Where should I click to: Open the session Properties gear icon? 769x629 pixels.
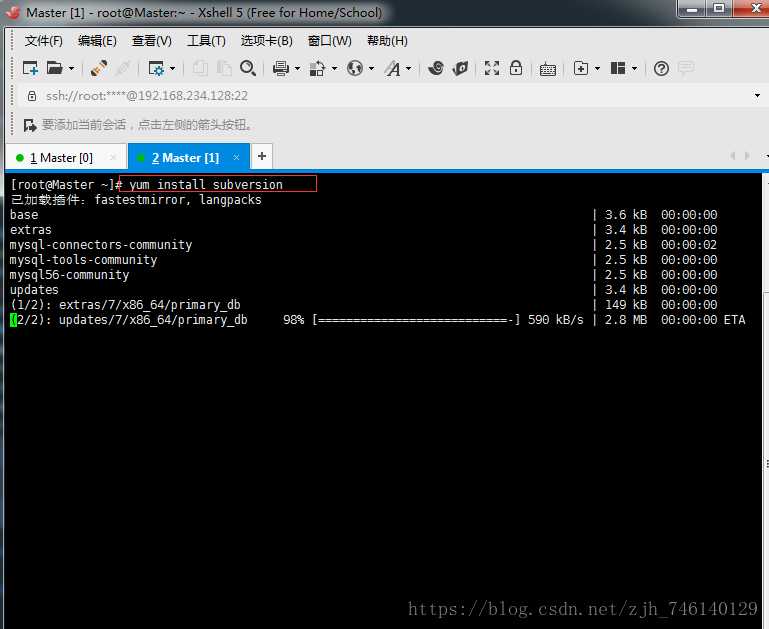click(x=156, y=68)
